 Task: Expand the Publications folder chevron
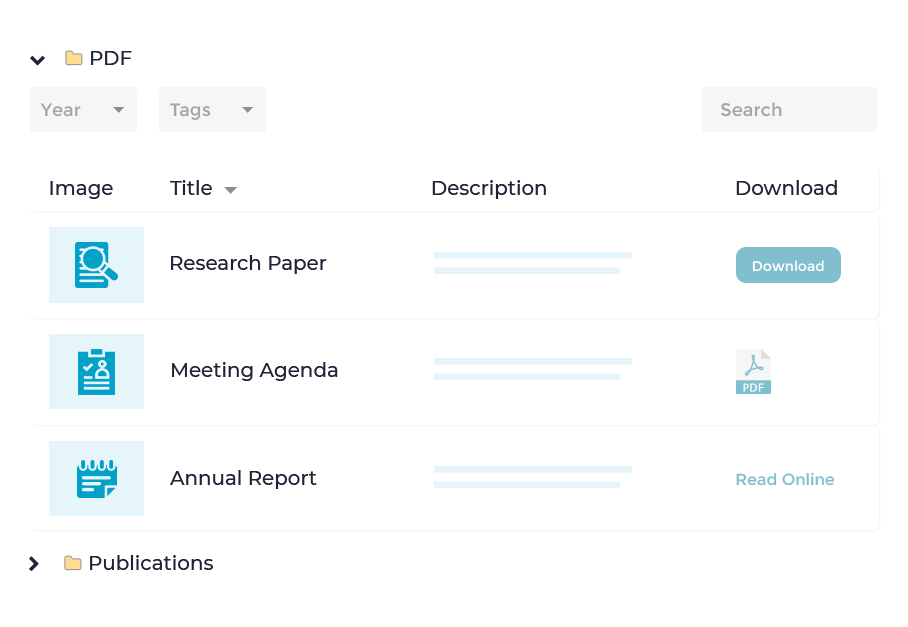(34, 564)
